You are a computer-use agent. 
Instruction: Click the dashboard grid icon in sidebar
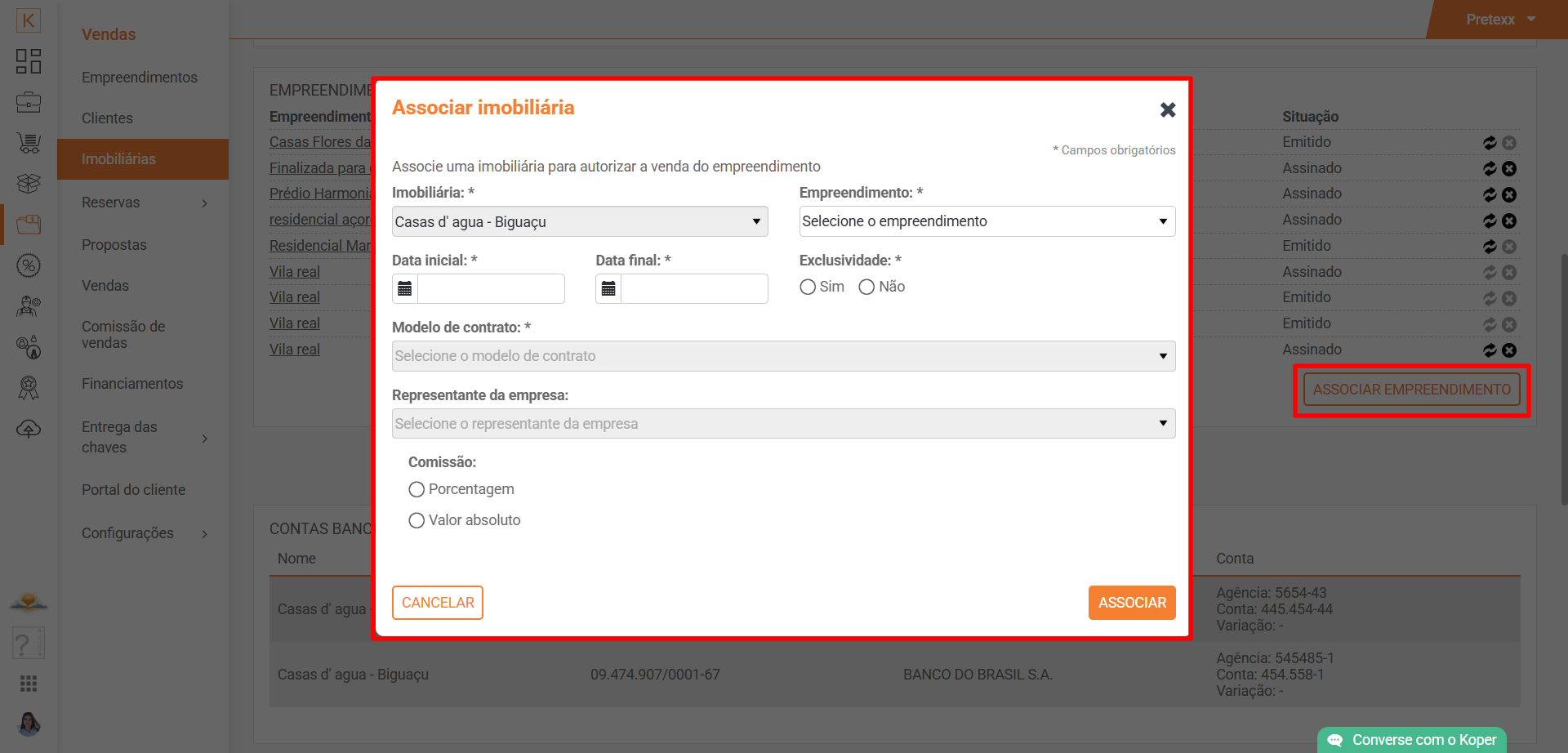[29, 61]
